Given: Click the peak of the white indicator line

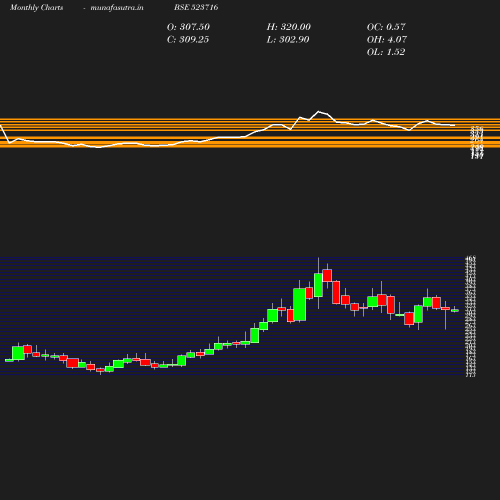Looking at the screenshot, I should [x=319, y=111].
